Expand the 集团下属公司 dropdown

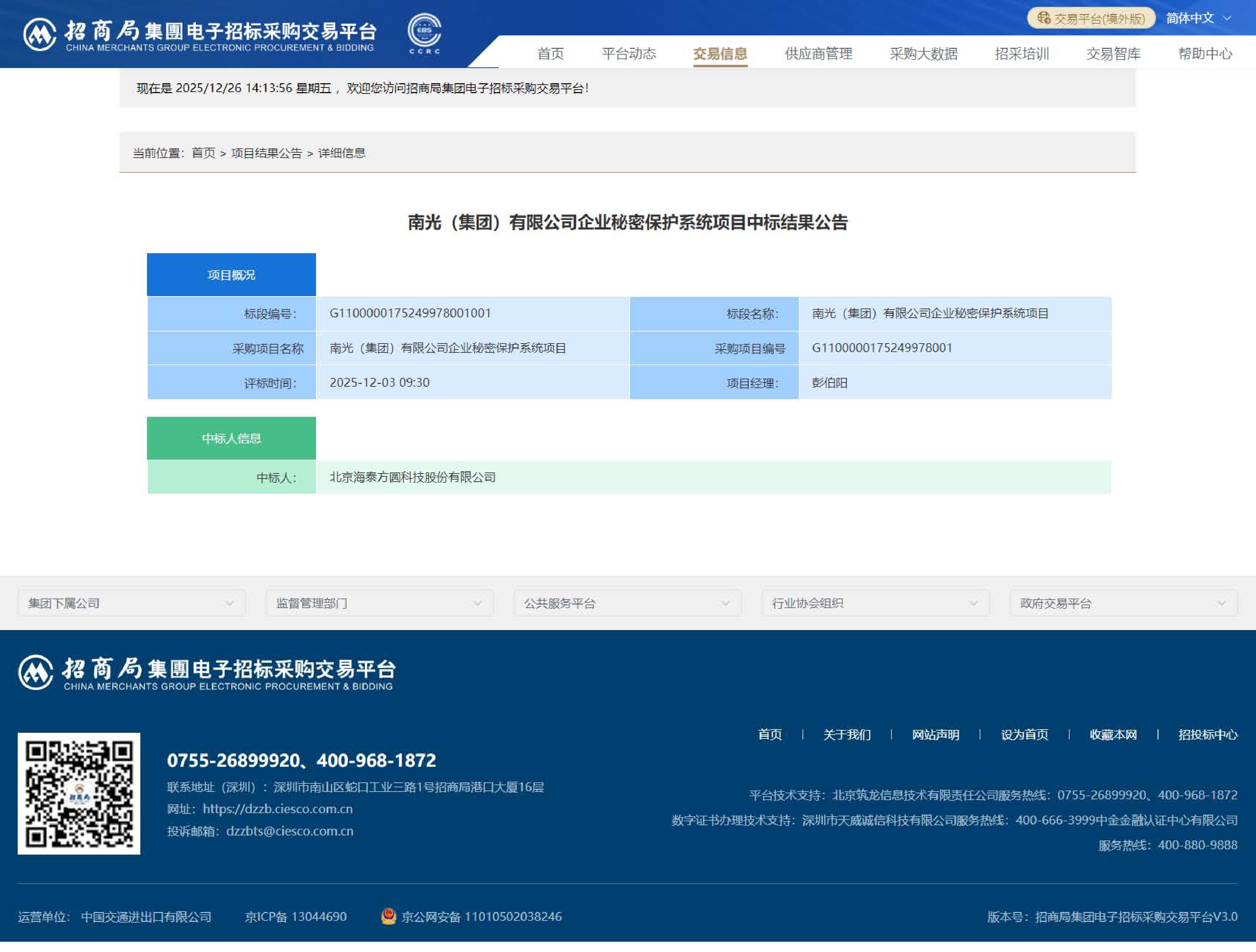131,603
